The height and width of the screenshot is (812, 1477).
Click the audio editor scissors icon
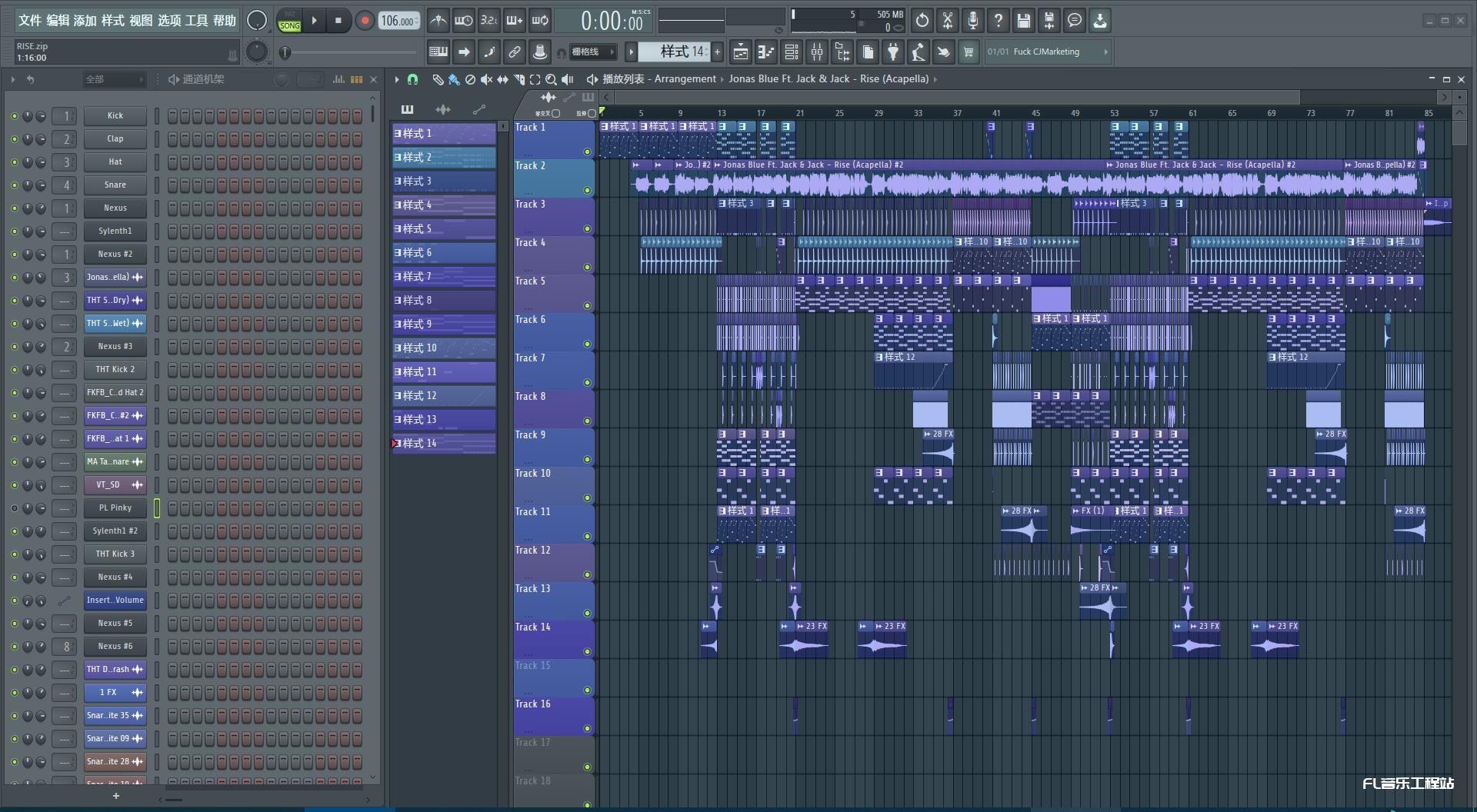tap(947, 21)
